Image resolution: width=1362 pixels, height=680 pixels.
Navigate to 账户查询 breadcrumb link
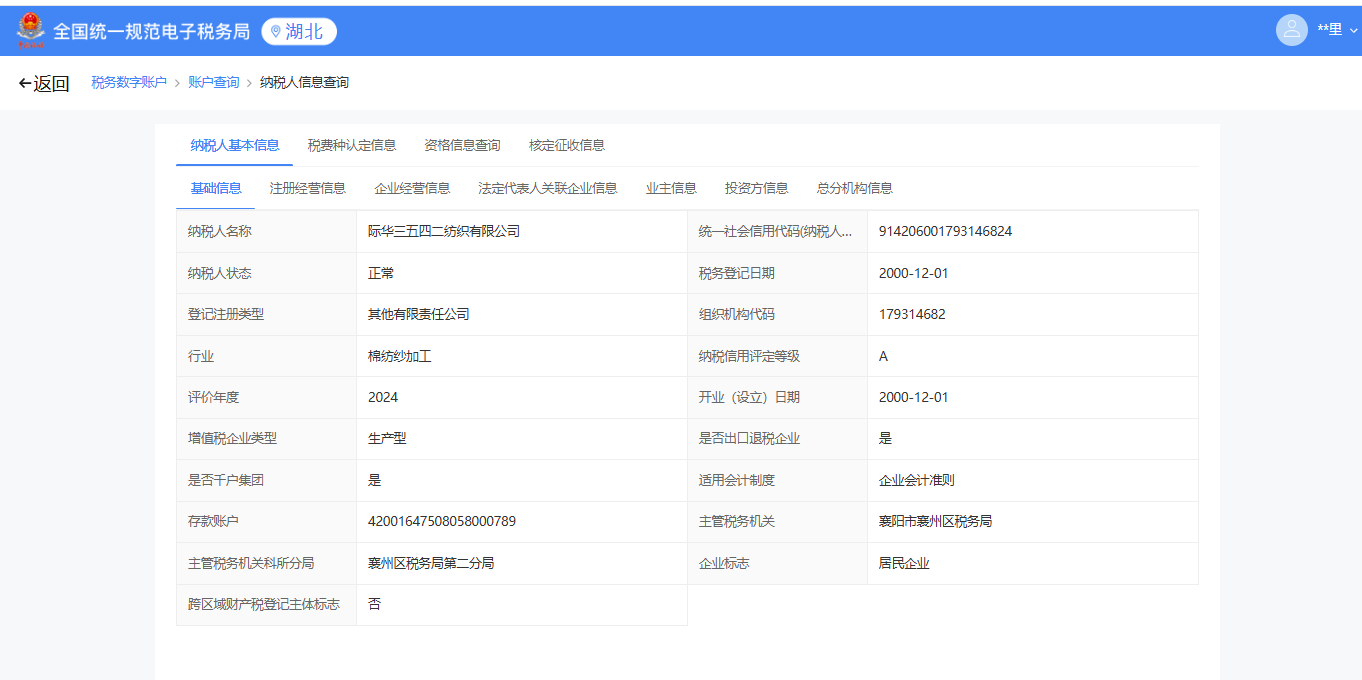[214, 83]
